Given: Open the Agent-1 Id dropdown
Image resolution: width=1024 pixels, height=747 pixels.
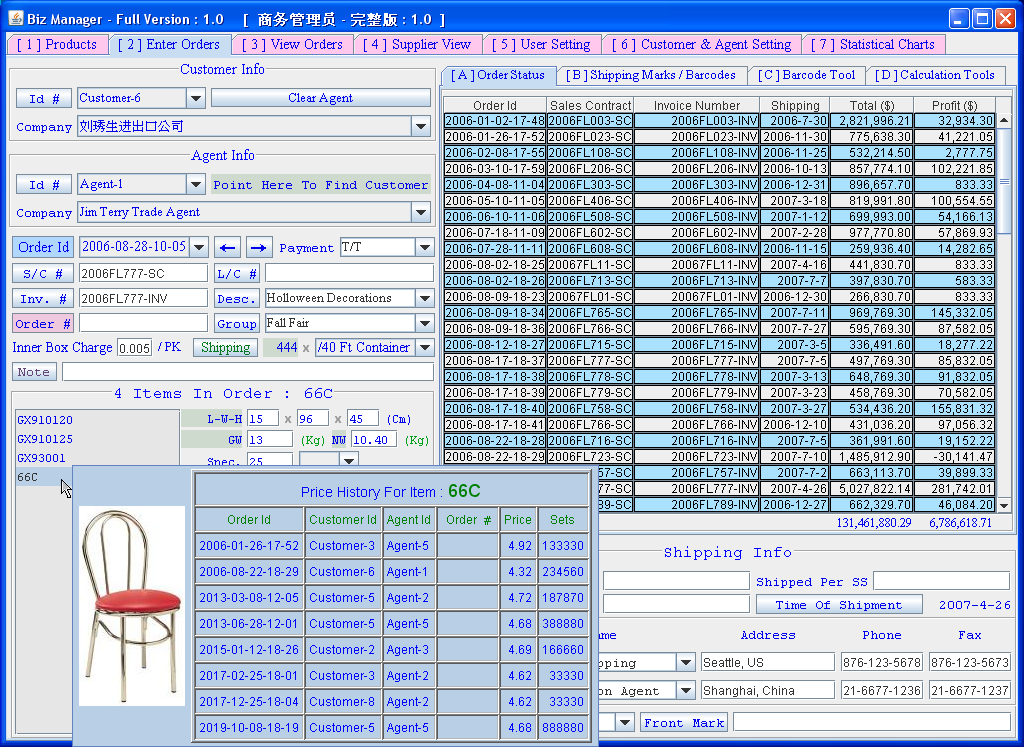Looking at the screenshot, I should [x=196, y=185].
